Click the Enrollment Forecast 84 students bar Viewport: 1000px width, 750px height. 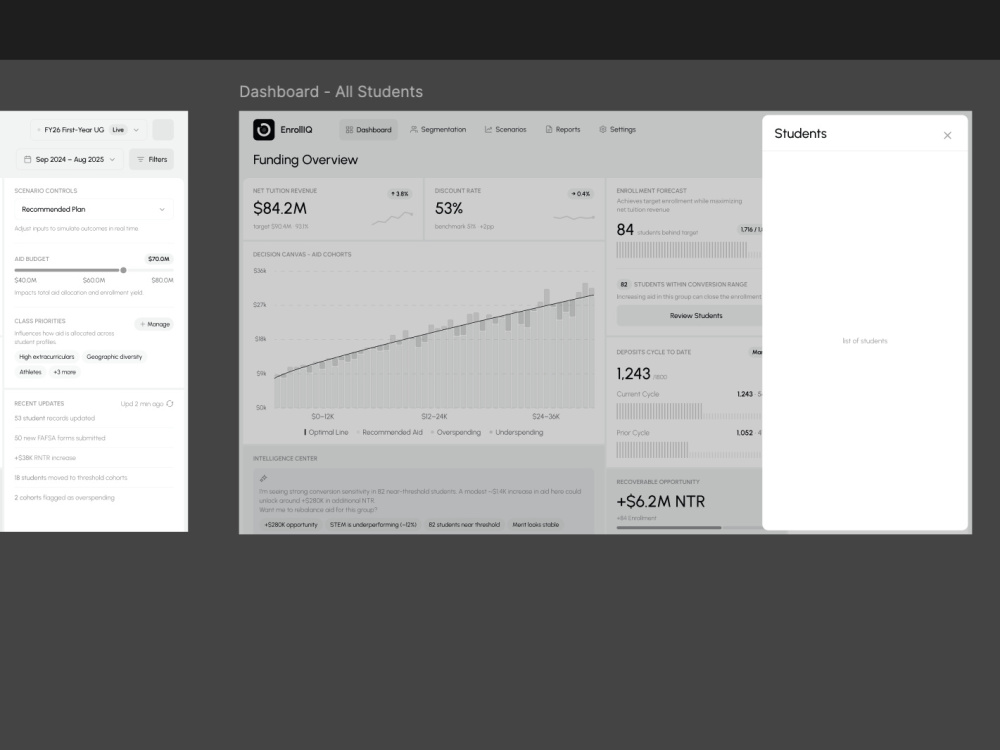point(689,250)
